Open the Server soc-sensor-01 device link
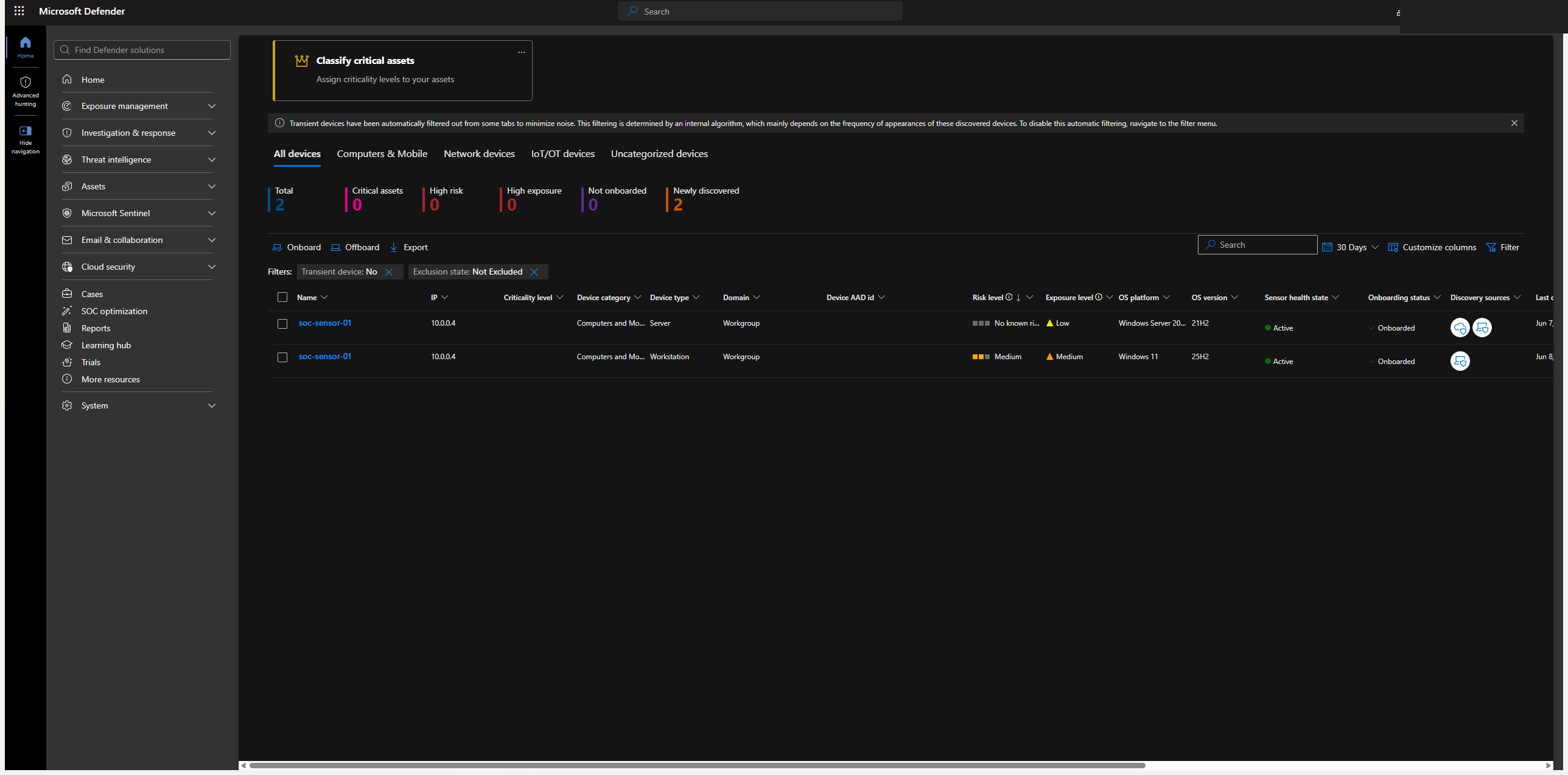The width and height of the screenshot is (1568, 775). (x=325, y=323)
